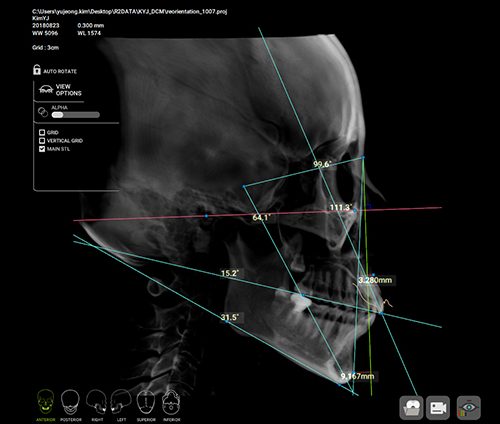This screenshot has width=500, height=424.
Task: Click the 31.5° angle measurement label
Action: click(230, 317)
